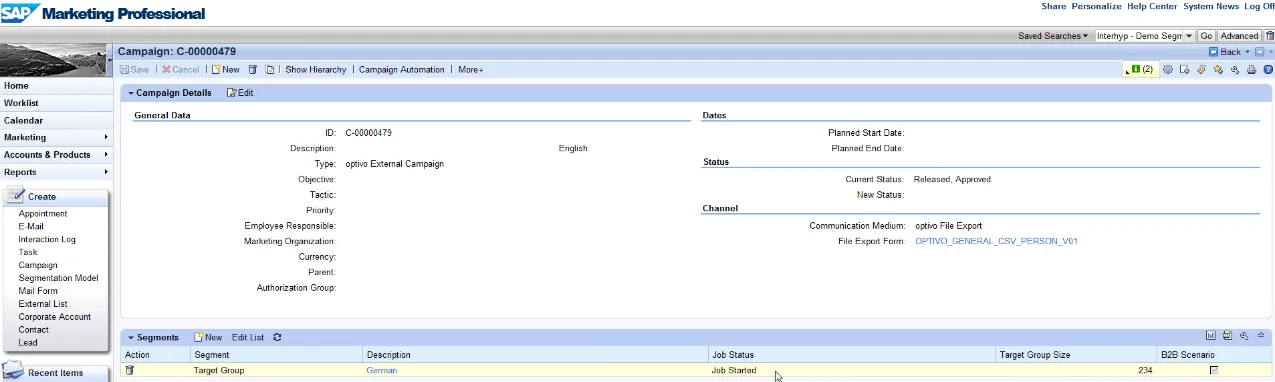Click the Share link in header
This screenshot has width=1275, height=382.
pos(1053,6)
